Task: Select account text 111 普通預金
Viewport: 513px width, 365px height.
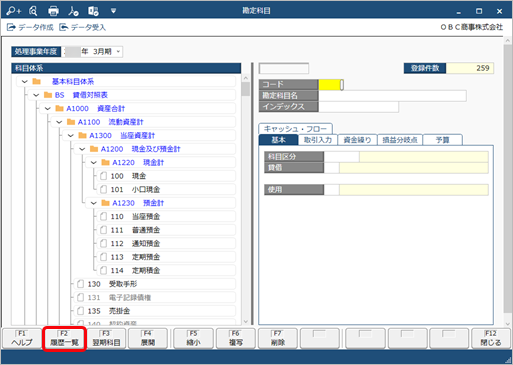Action: 135,230
